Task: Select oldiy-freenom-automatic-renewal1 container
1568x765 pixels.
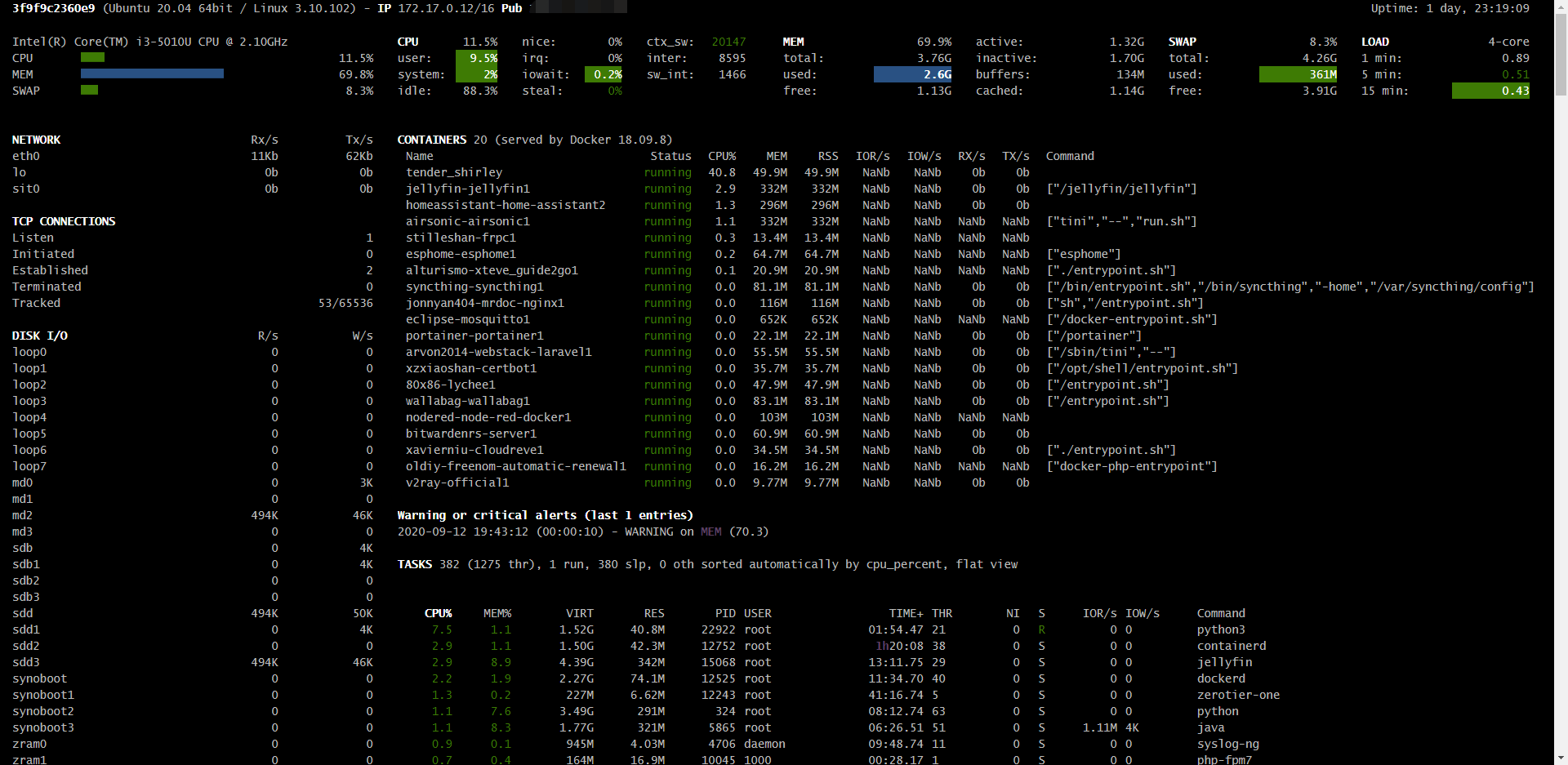Action: pyautogui.click(x=516, y=466)
